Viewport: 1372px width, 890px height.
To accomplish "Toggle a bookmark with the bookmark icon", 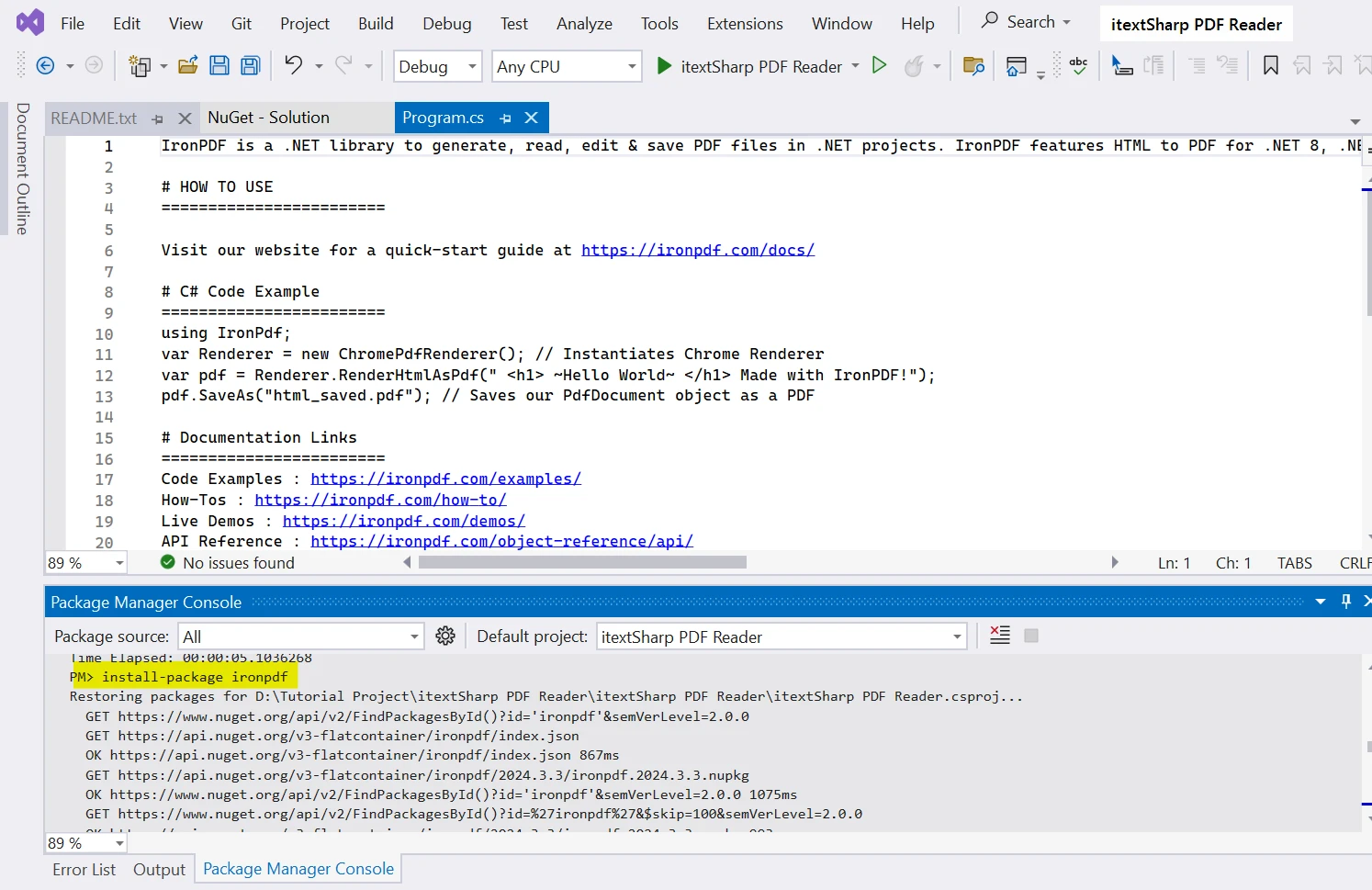I will click(x=1271, y=65).
